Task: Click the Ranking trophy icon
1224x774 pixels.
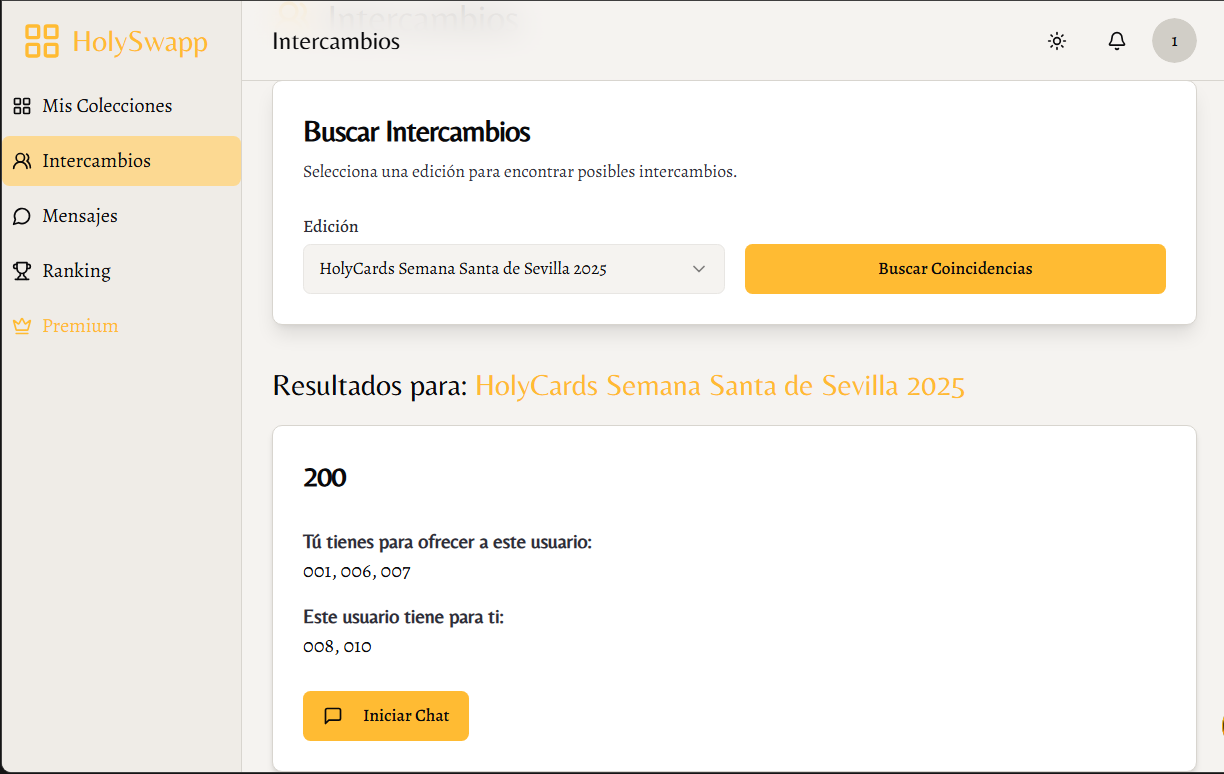Action: pyautogui.click(x=21, y=270)
